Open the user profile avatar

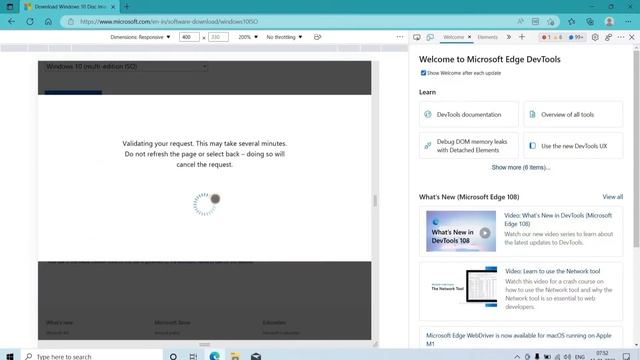click(x=609, y=21)
